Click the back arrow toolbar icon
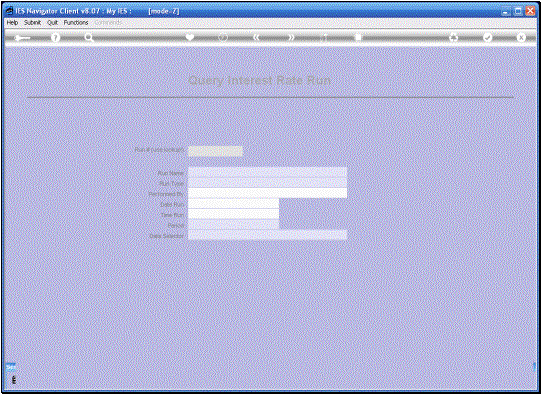 (22, 38)
